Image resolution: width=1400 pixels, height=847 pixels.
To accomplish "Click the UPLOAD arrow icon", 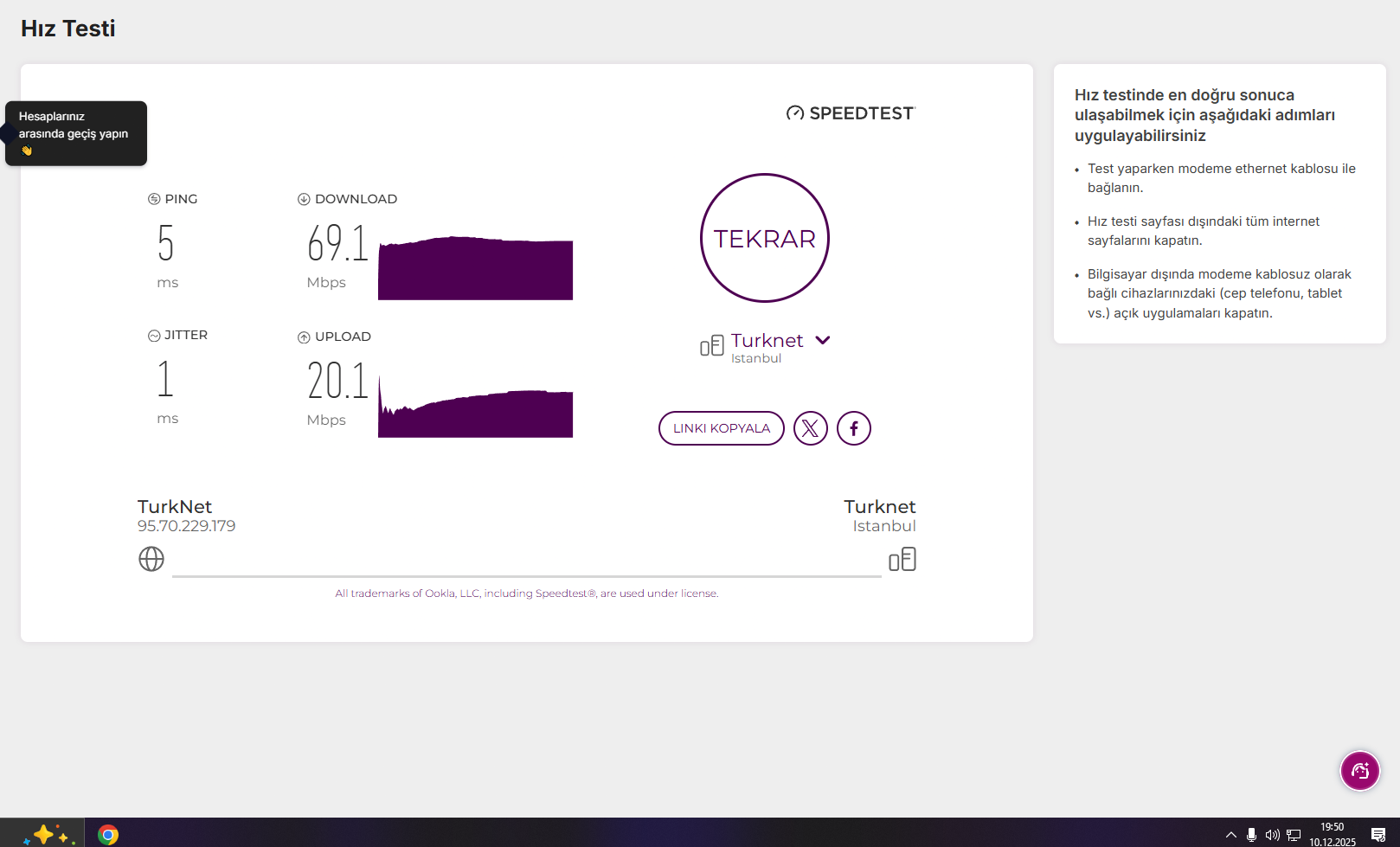I will coord(304,337).
